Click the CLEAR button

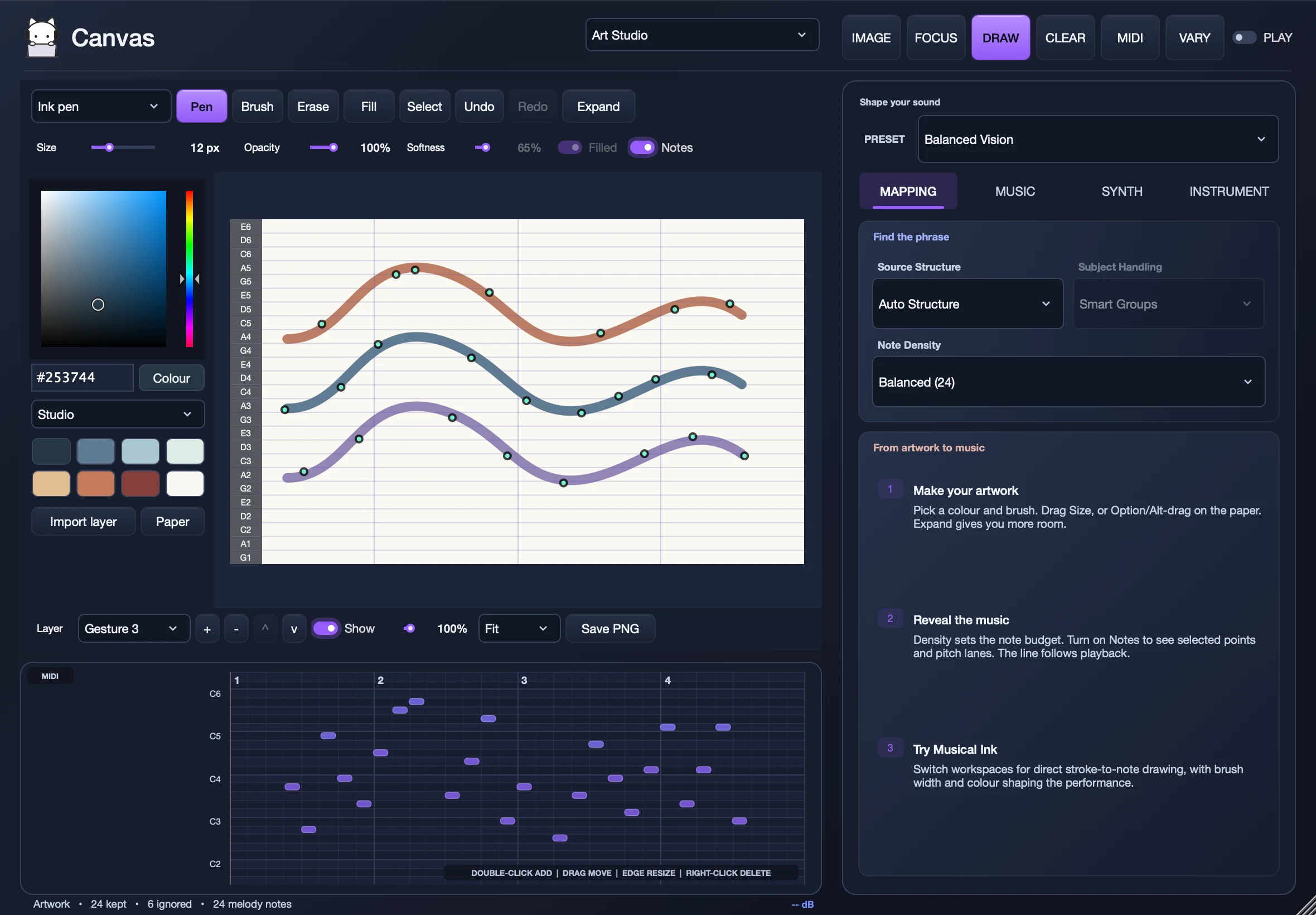tap(1065, 38)
